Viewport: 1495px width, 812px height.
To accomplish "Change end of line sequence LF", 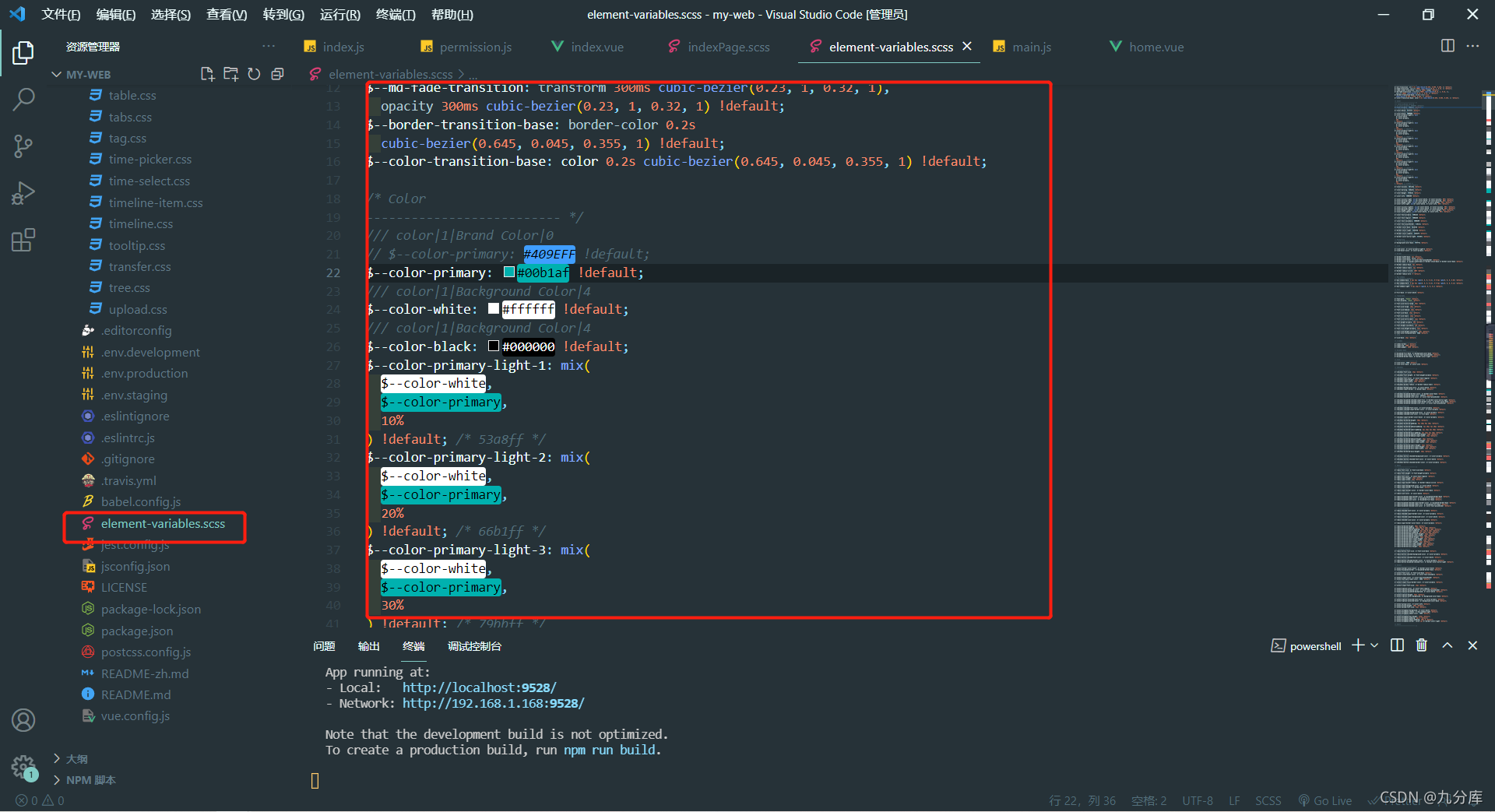I will click(x=1234, y=800).
